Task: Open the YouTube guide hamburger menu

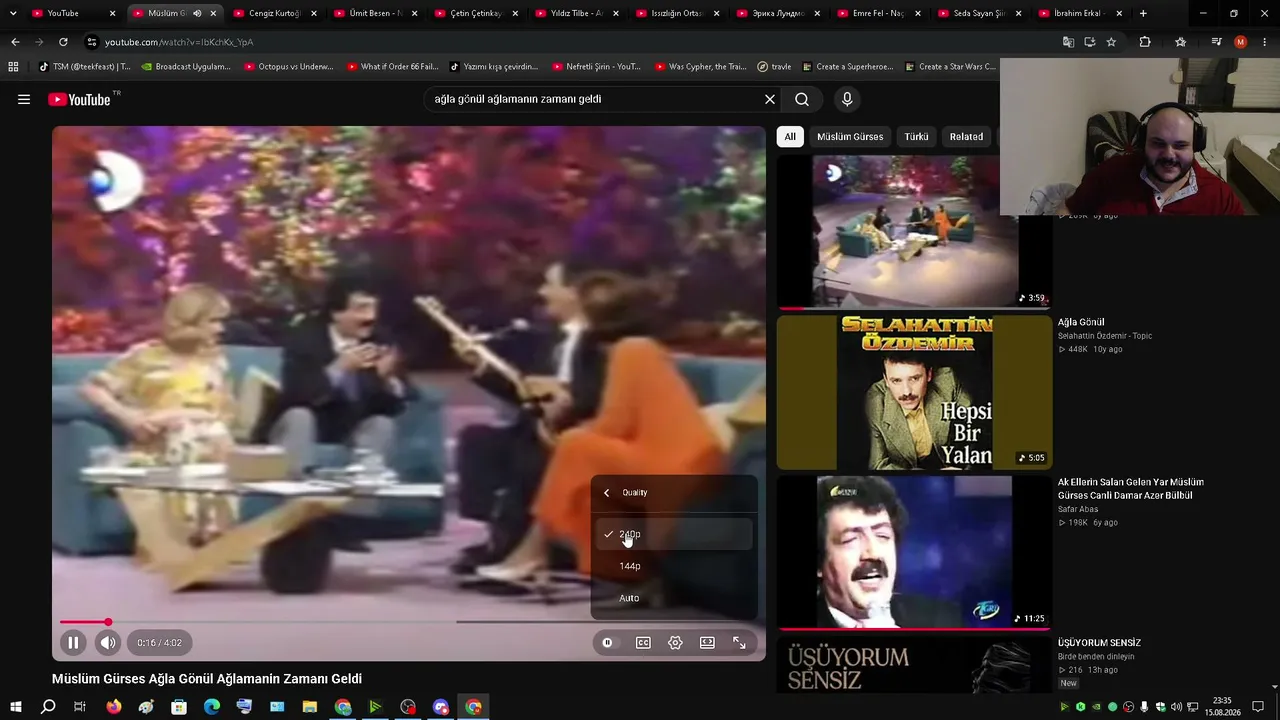Action: (x=24, y=99)
